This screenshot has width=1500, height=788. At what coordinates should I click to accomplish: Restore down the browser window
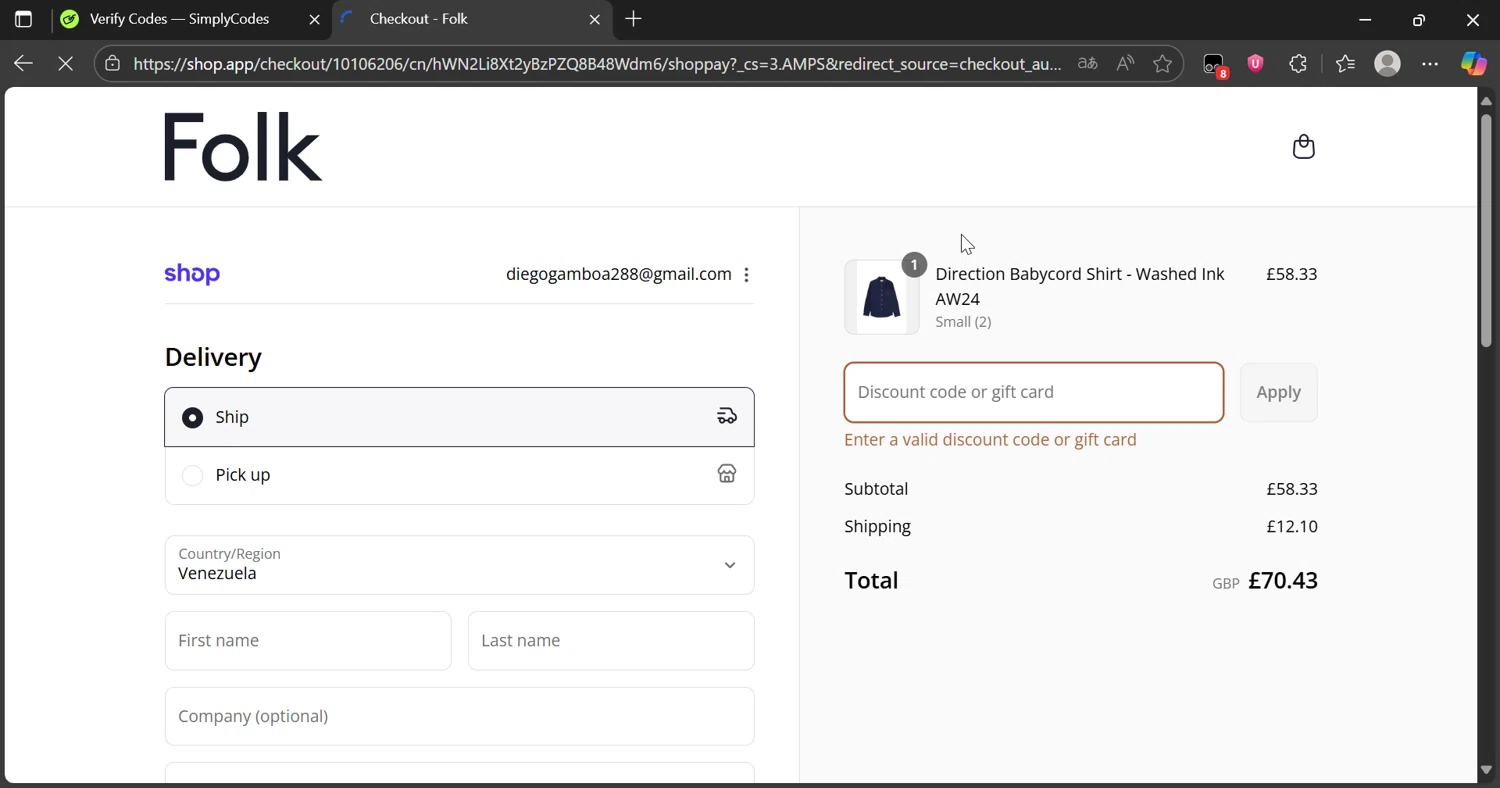point(1418,19)
